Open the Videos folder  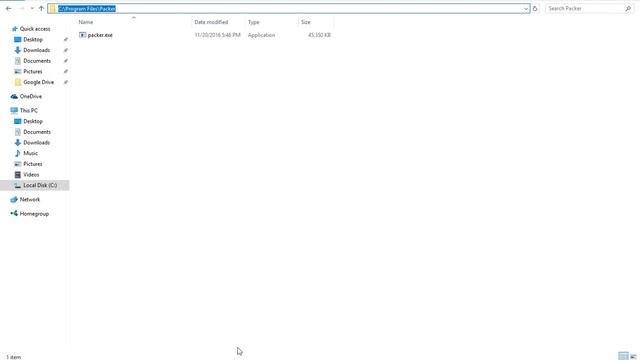(x=31, y=174)
